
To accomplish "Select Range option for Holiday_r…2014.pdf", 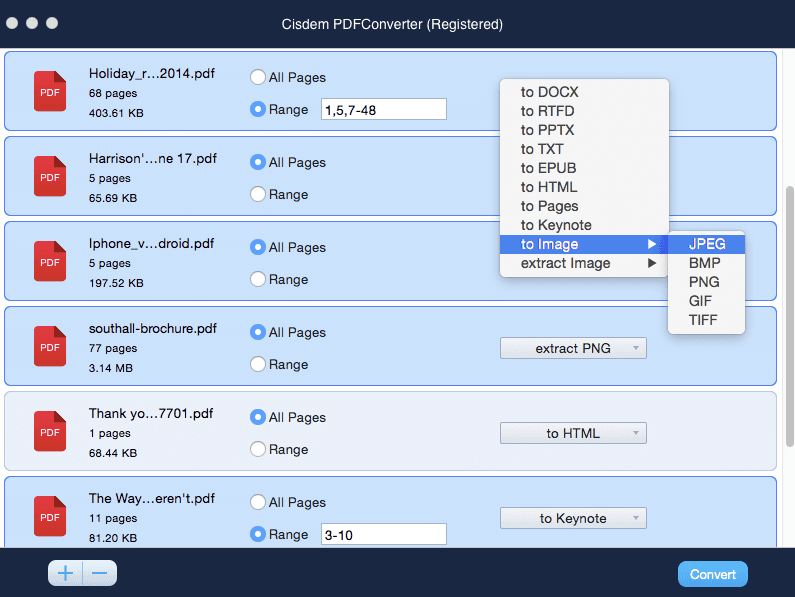I will click(258, 109).
